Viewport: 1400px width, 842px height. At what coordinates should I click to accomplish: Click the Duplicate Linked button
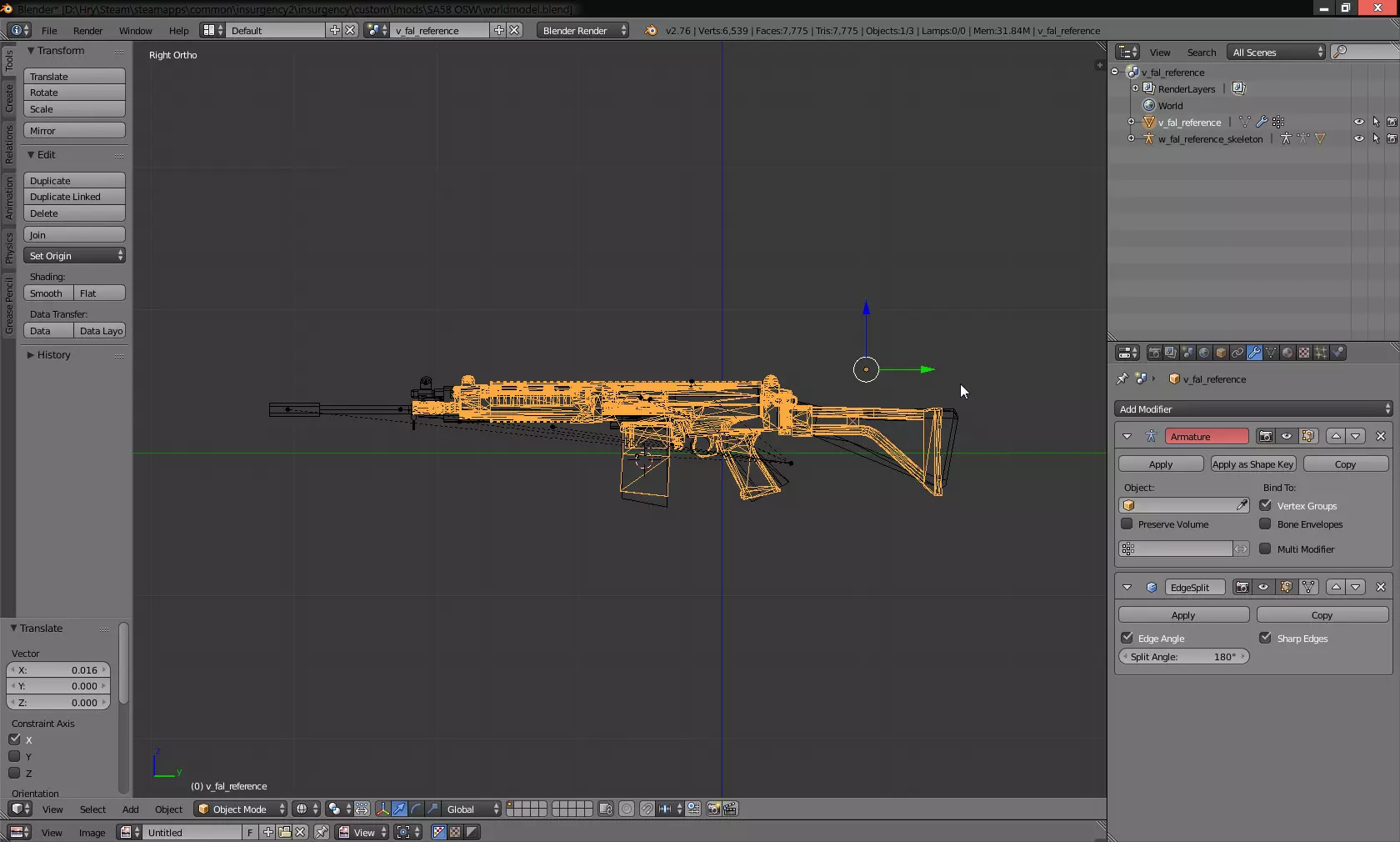click(x=74, y=196)
